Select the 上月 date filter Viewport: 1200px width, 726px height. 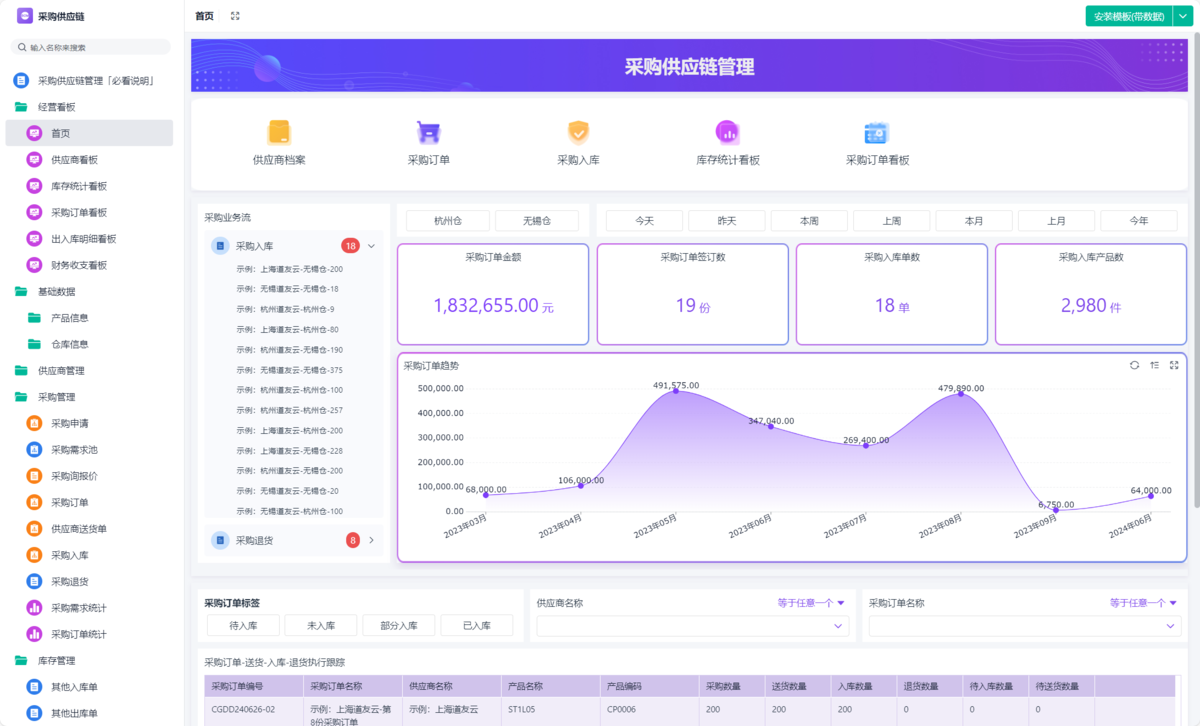1056,220
